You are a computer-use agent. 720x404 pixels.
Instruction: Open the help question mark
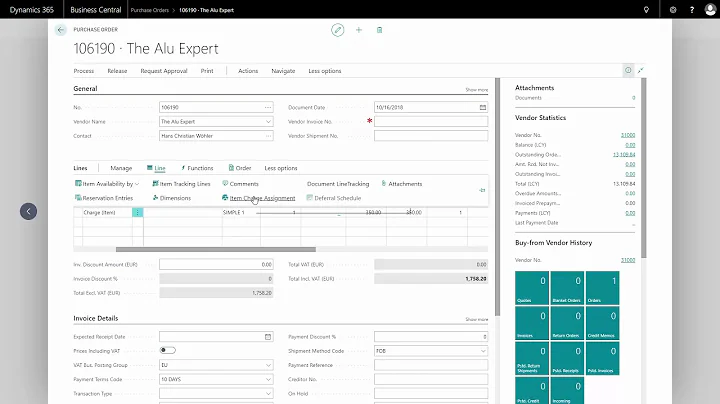692,10
